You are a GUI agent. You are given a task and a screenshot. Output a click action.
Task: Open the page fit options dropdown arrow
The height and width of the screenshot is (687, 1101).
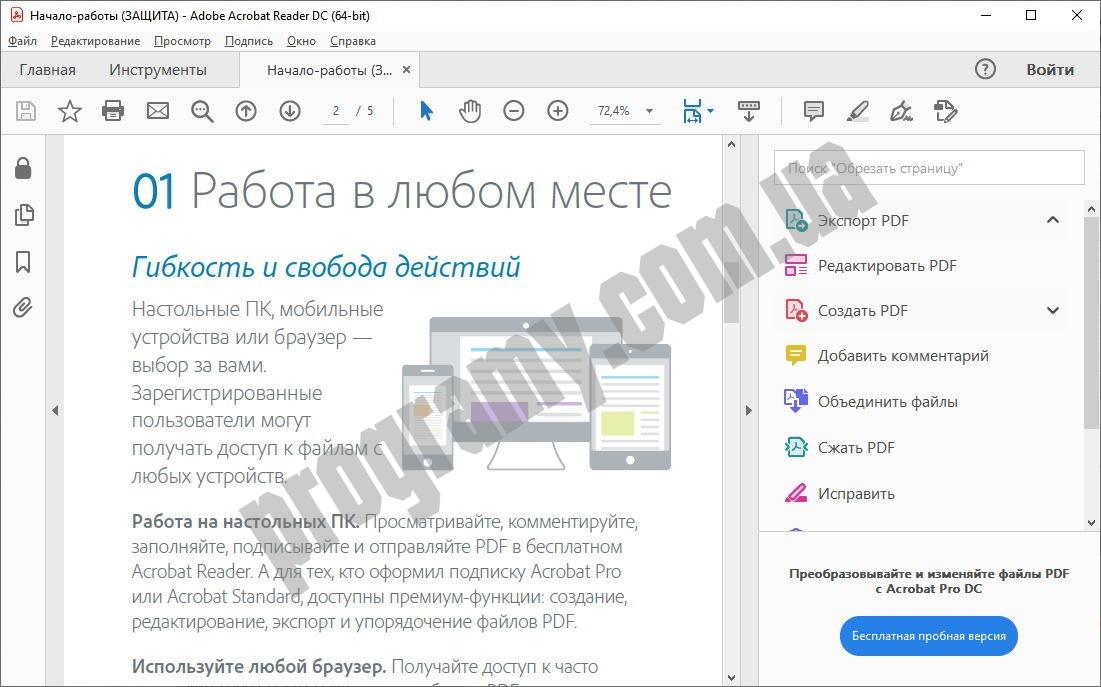[x=710, y=111]
